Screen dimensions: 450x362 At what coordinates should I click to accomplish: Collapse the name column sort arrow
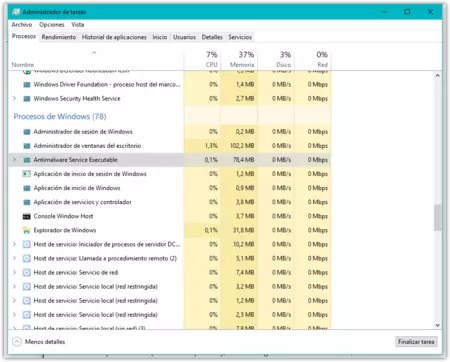94,52
